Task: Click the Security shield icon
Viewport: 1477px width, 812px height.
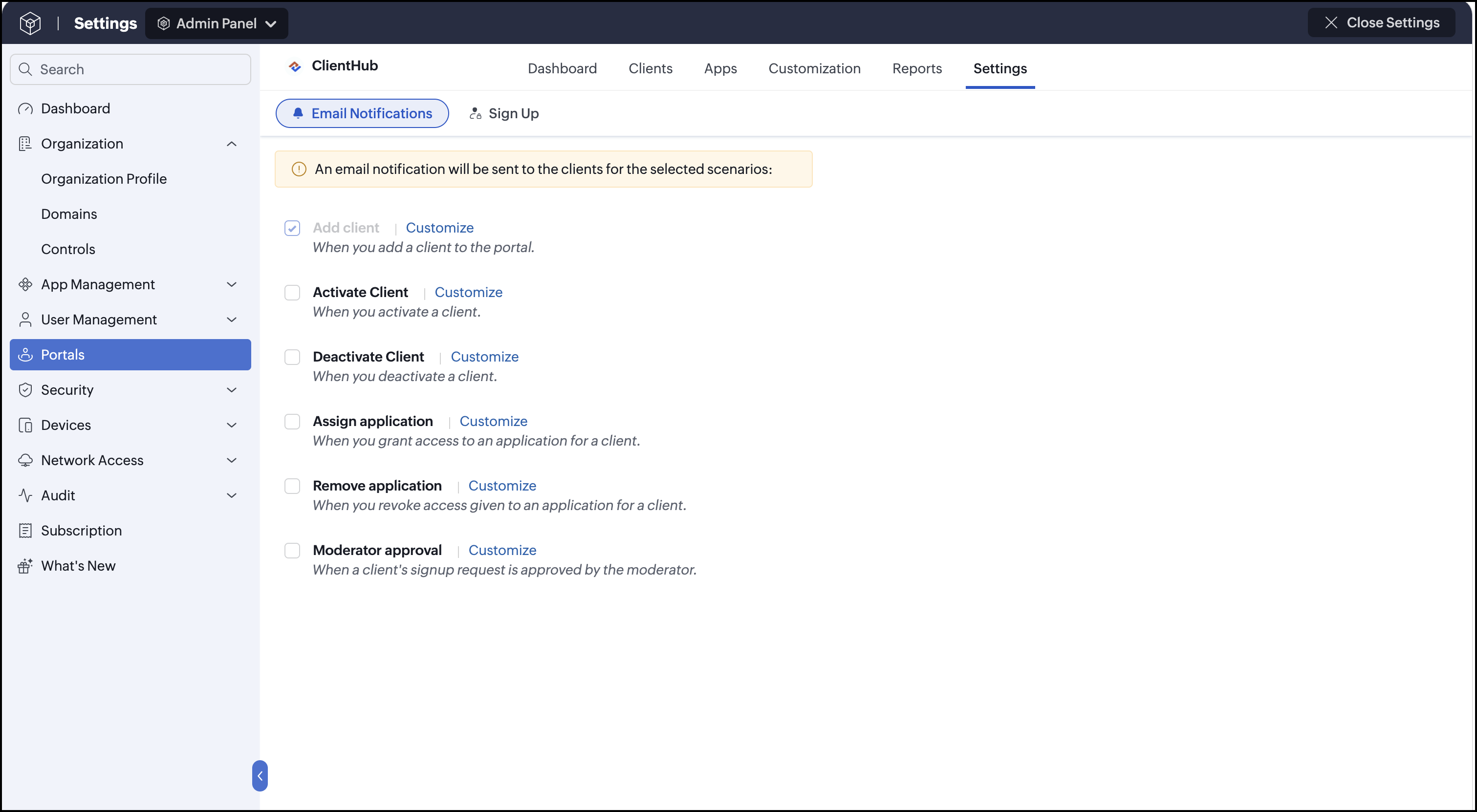Action: click(x=25, y=390)
